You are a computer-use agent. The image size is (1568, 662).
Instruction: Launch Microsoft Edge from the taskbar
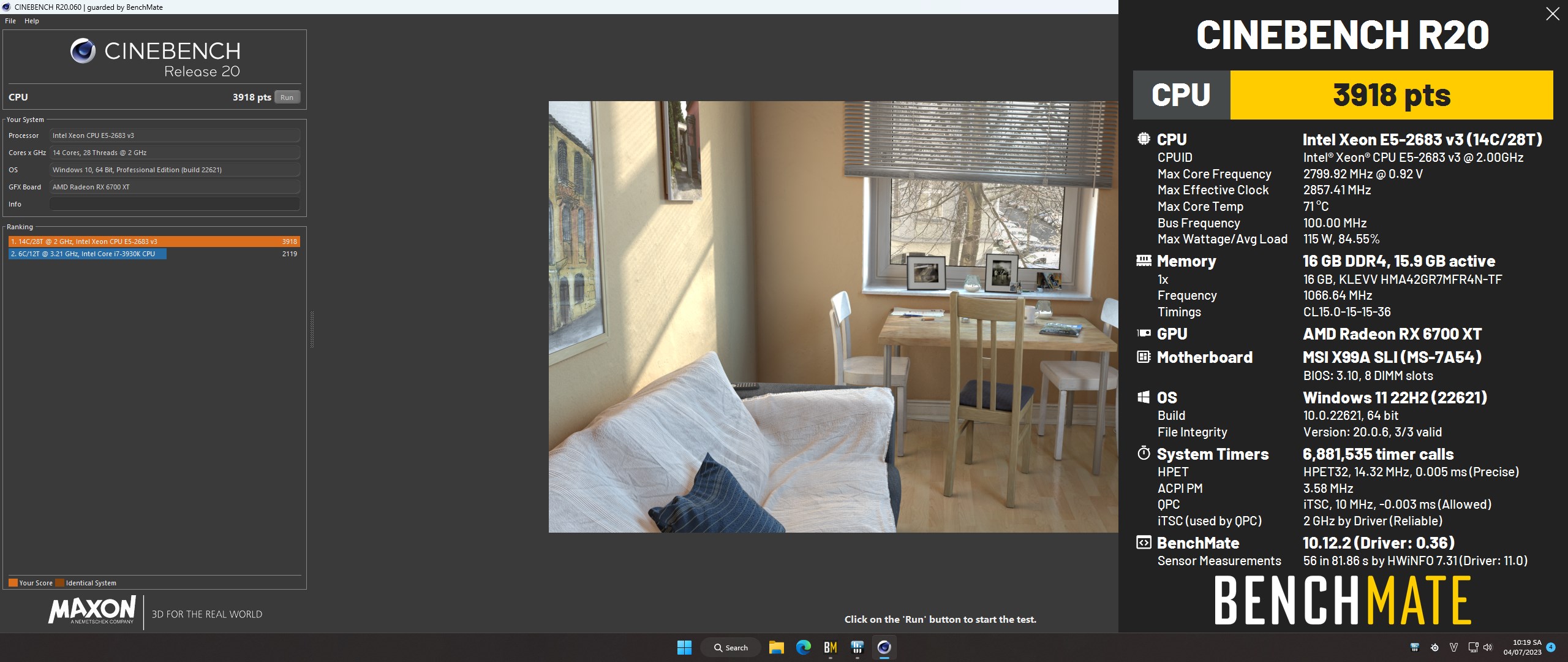point(803,647)
